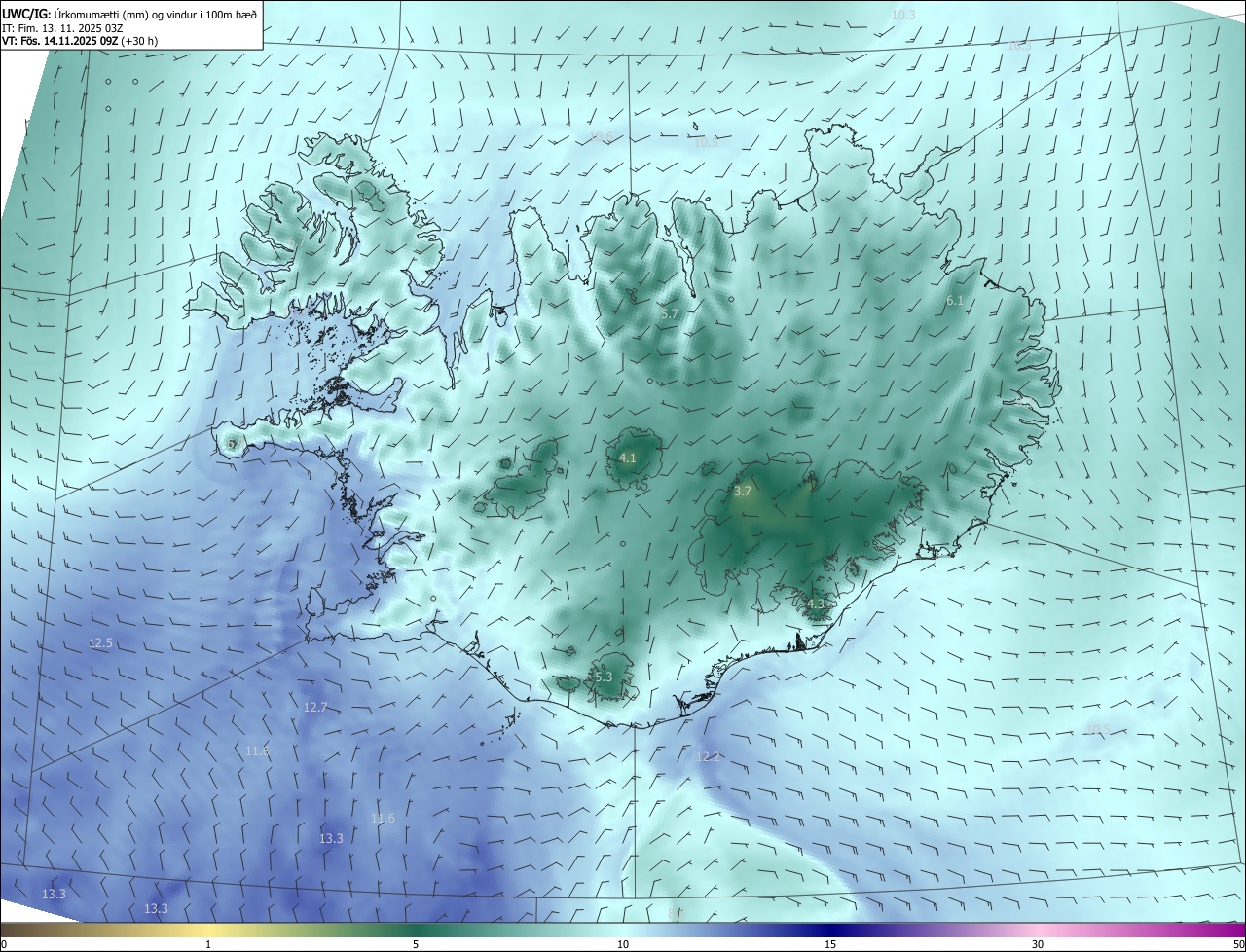Click the 'UWC/IG: Úrkomumætti (mm)' title line

pos(129,14)
